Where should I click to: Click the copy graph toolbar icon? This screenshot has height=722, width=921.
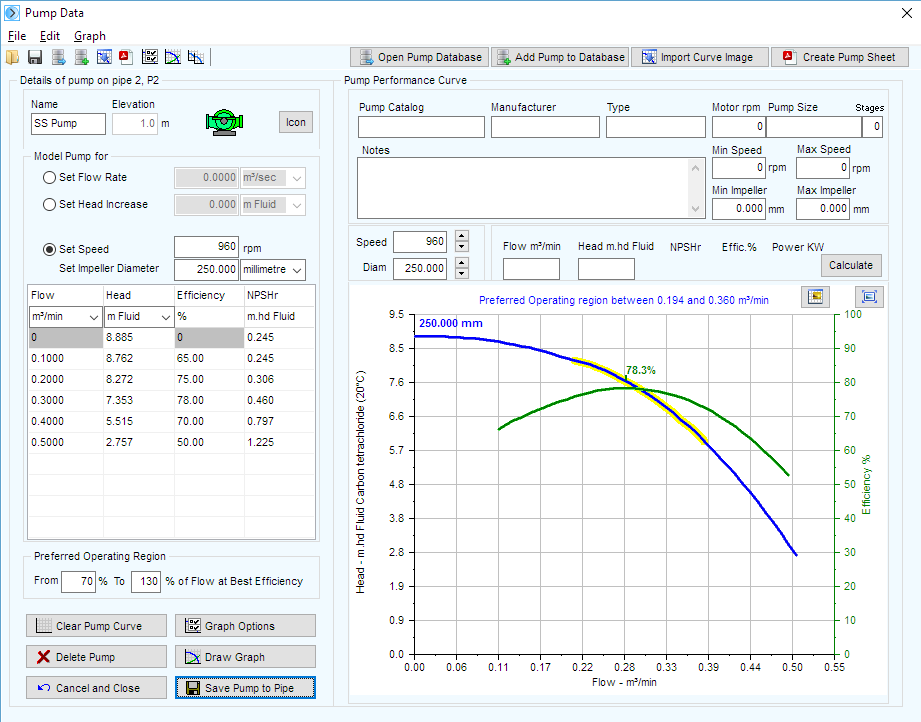[x=196, y=57]
